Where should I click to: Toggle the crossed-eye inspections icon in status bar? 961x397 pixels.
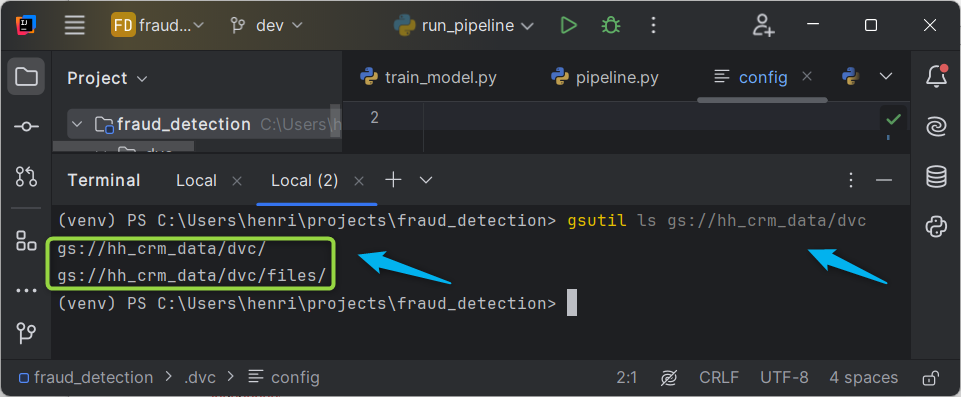click(668, 377)
